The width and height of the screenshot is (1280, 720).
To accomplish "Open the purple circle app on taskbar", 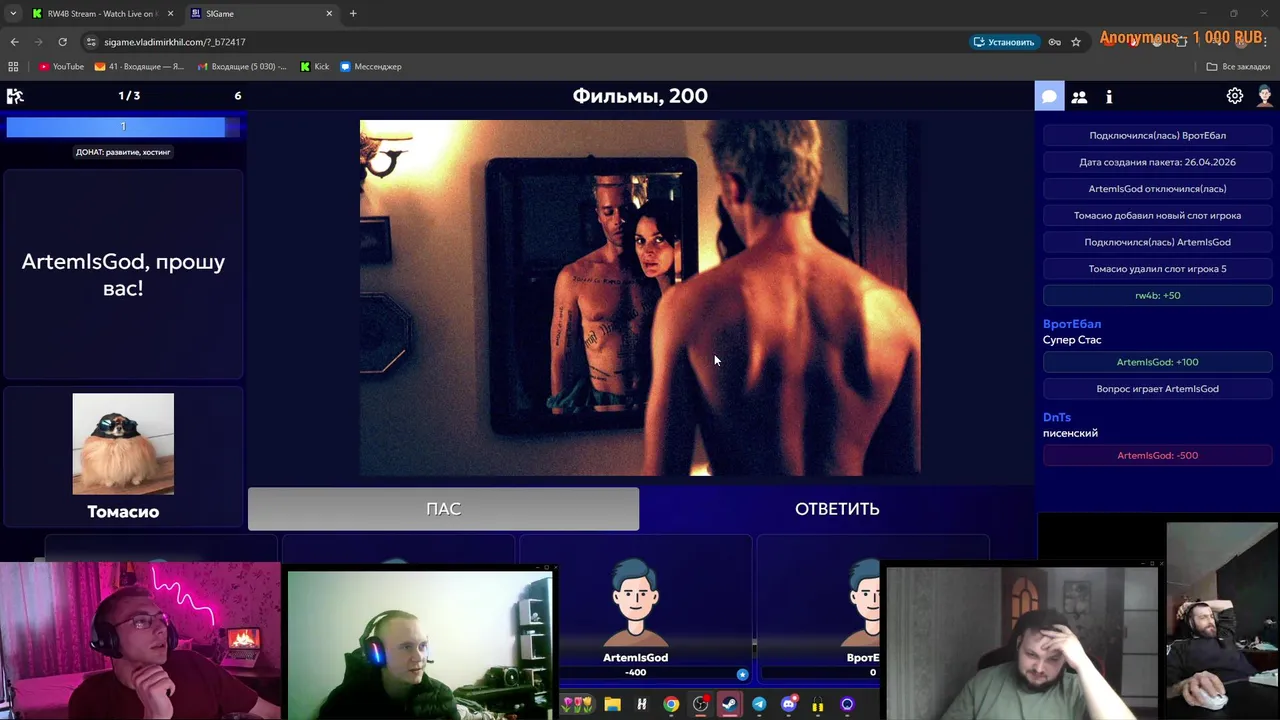I will [x=847, y=705].
